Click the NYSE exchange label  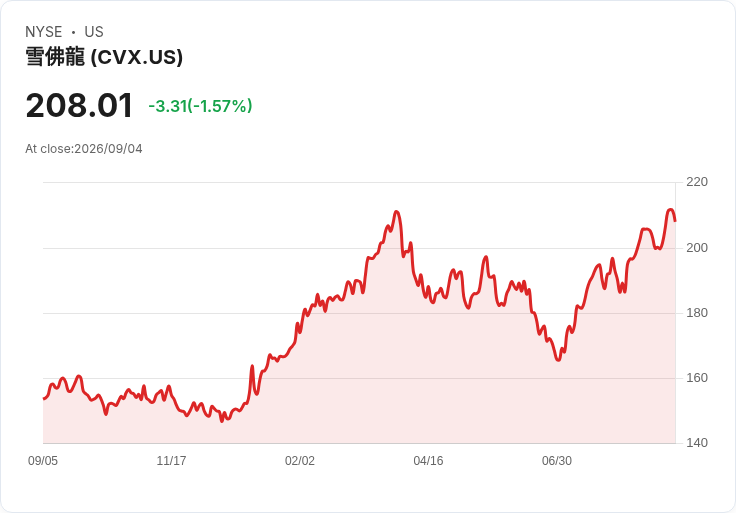pos(44,32)
